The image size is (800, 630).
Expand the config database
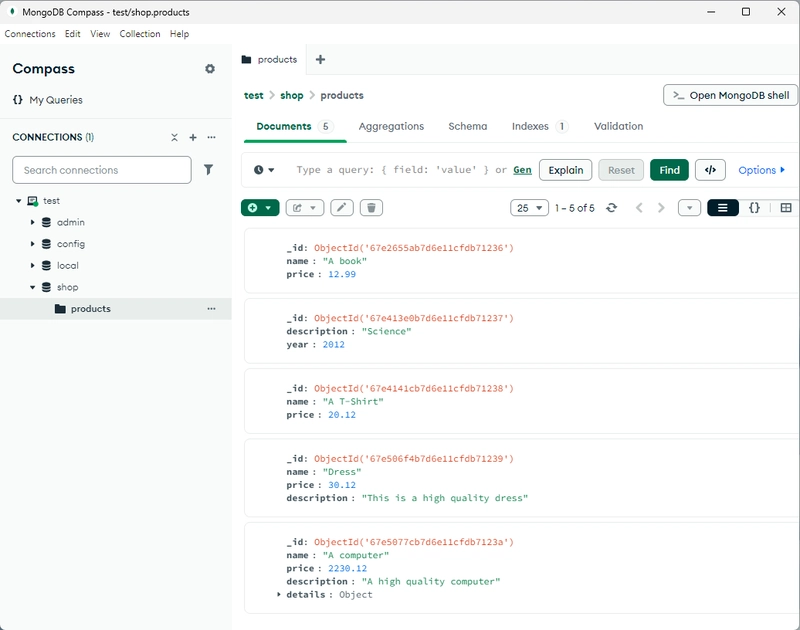point(32,244)
